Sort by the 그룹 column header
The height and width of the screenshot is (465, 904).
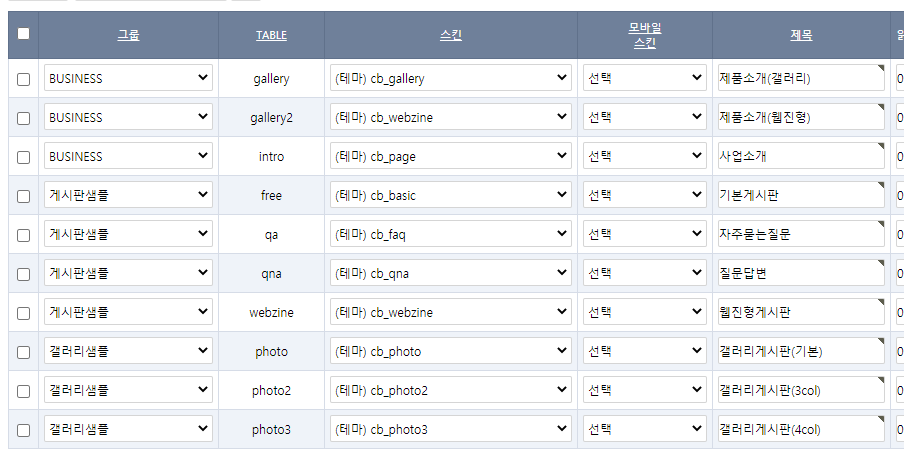point(128,35)
